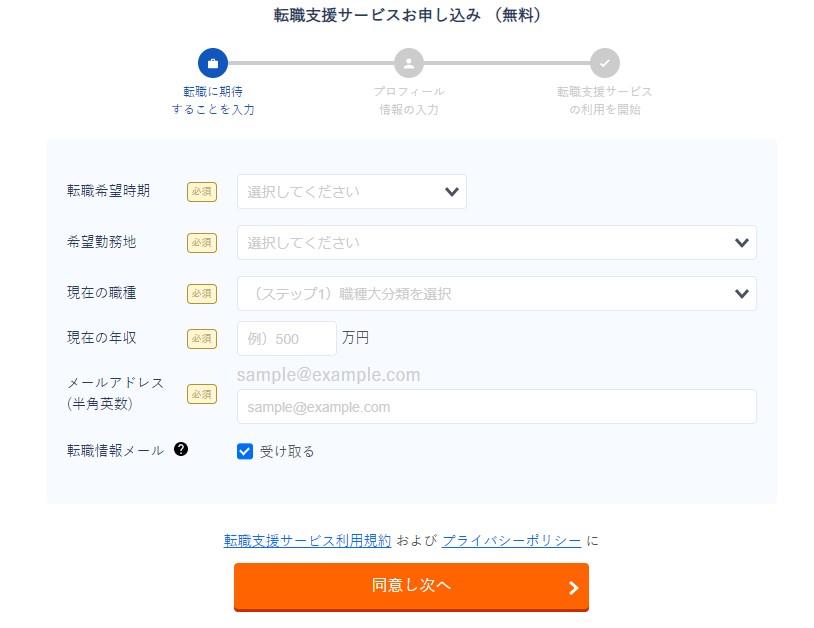This screenshot has height=628, width=814.
Task: Toggle the 受け取る checkbox
Action: coord(245,451)
